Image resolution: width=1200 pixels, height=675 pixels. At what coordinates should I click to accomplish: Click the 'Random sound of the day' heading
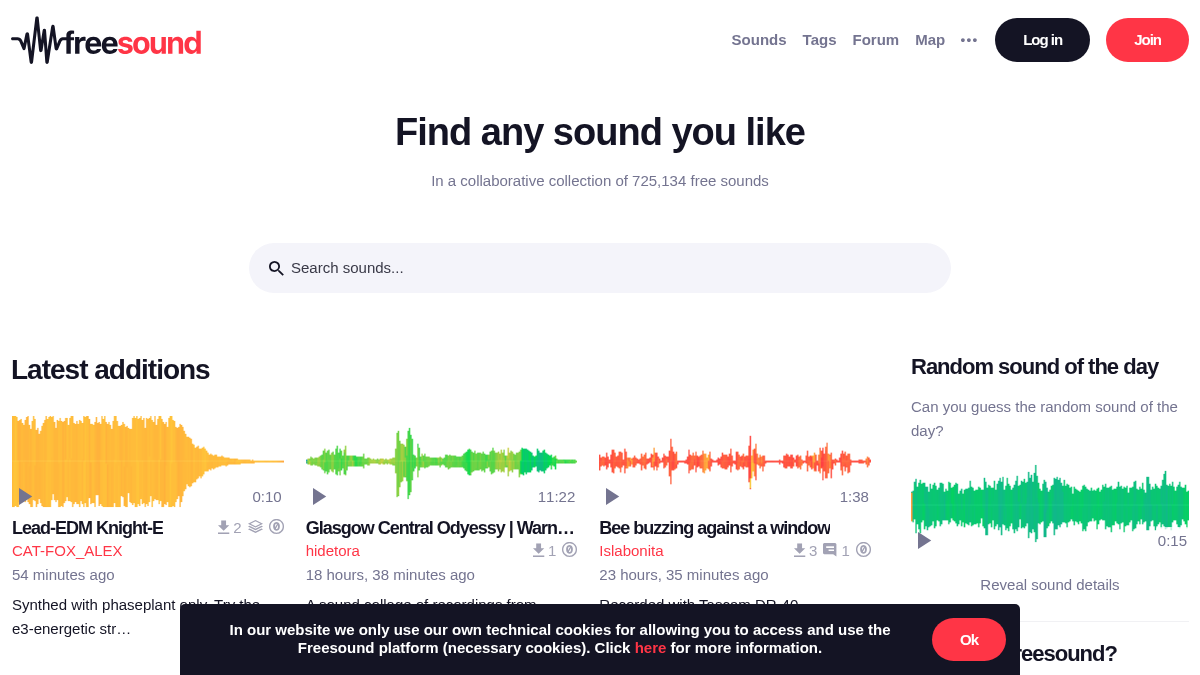[x=1035, y=367]
